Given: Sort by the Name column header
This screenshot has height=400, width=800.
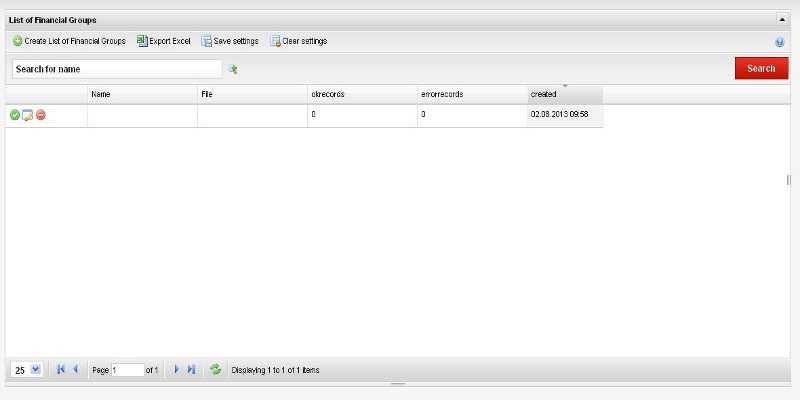Looking at the screenshot, I should click(x=142, y=94).
